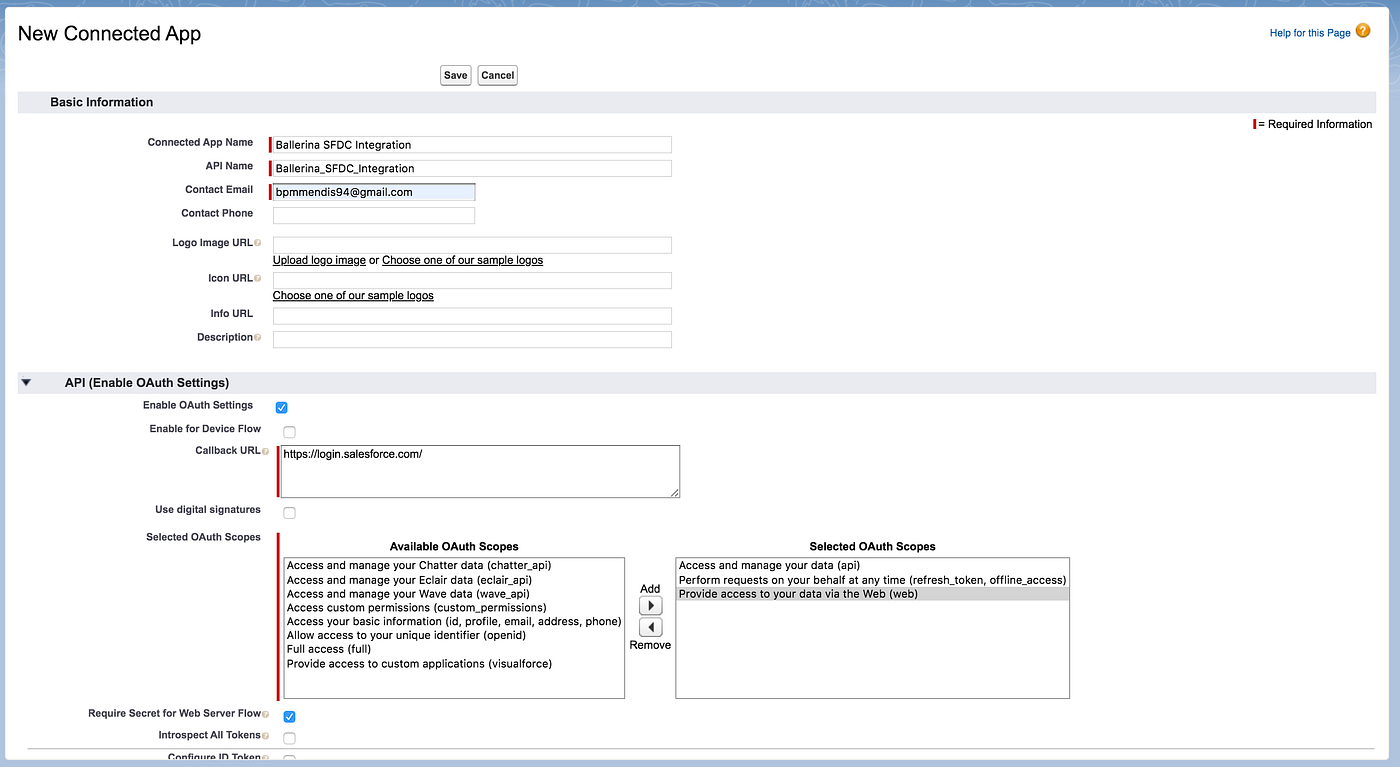Click the Callback URL help icon
This screenshot has width=1400, height=767.
tap(263, 450)
